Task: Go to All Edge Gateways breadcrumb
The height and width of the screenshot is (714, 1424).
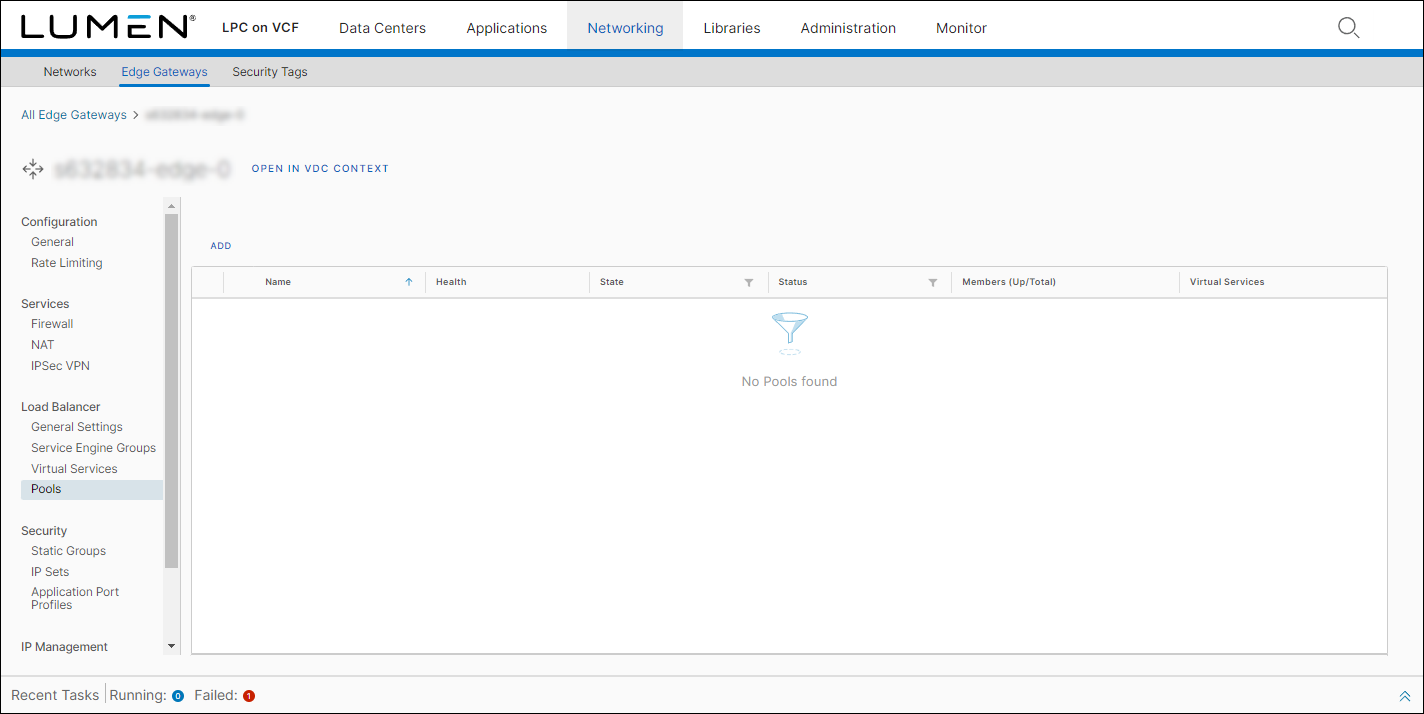Action: coord(74,115)
